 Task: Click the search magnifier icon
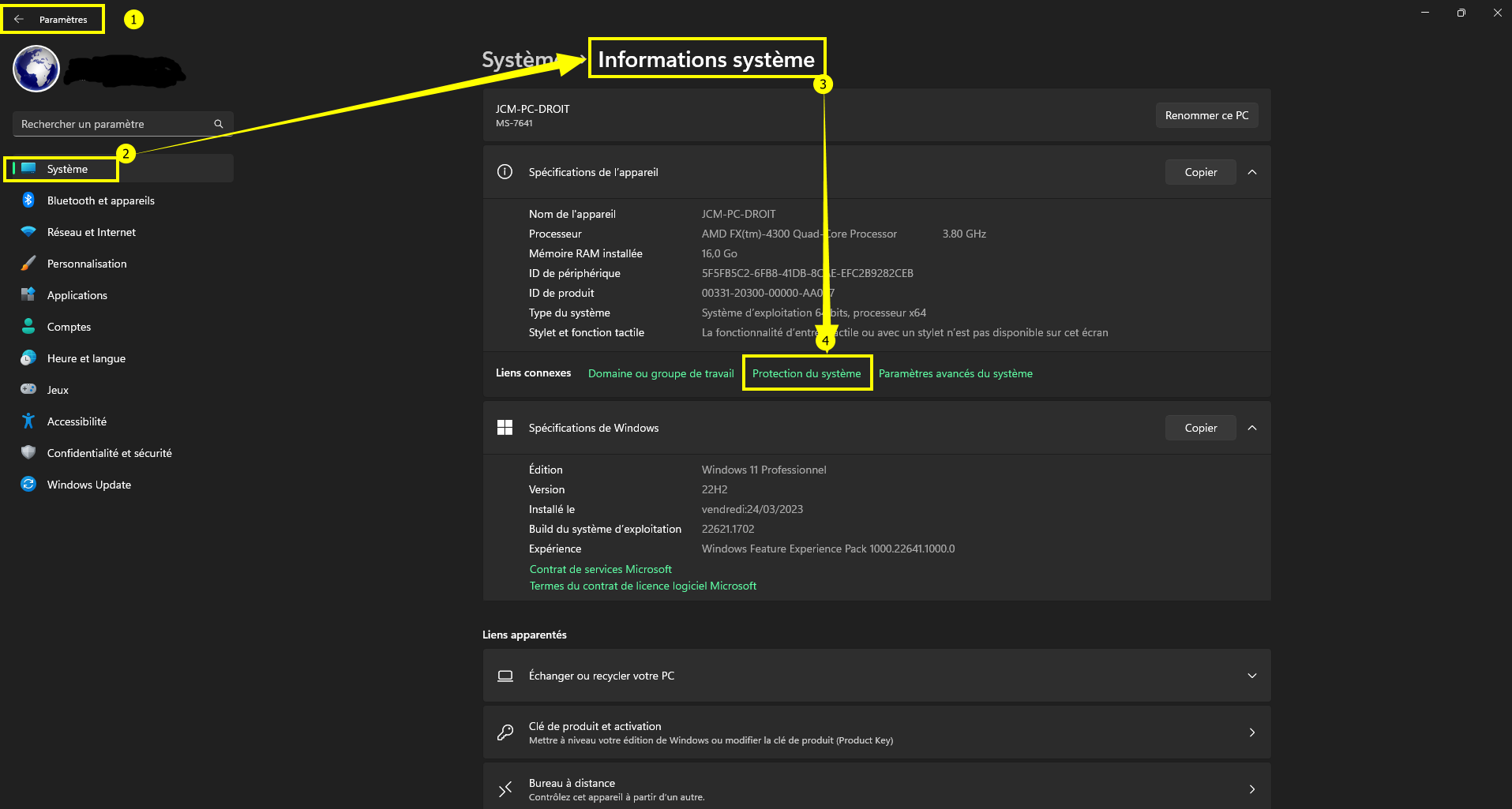(219, 124)
